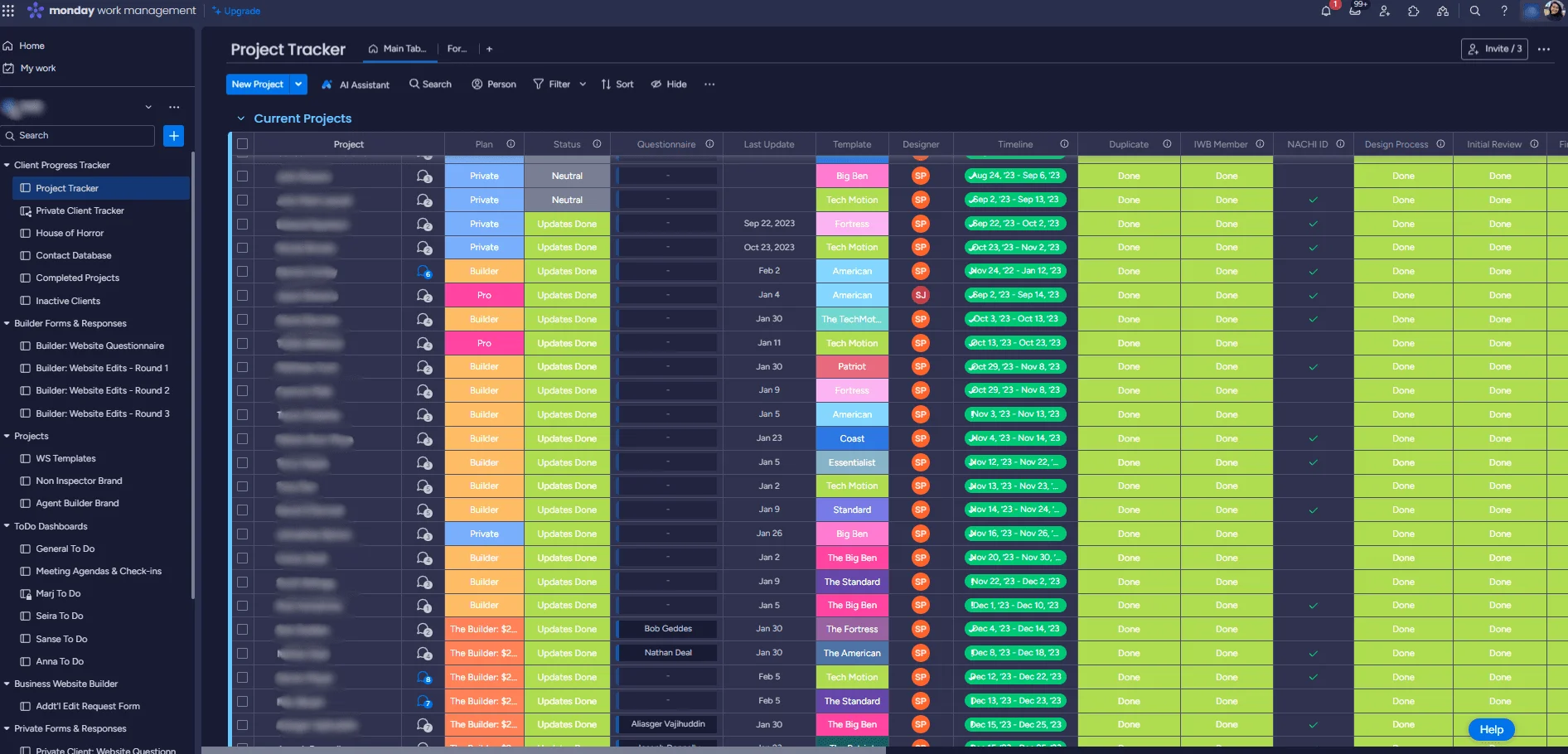The width and height of the screenshot is (1568, 754).
Task: Toggle the select-all checkbox in the header row
Action: tap(242, 143)
